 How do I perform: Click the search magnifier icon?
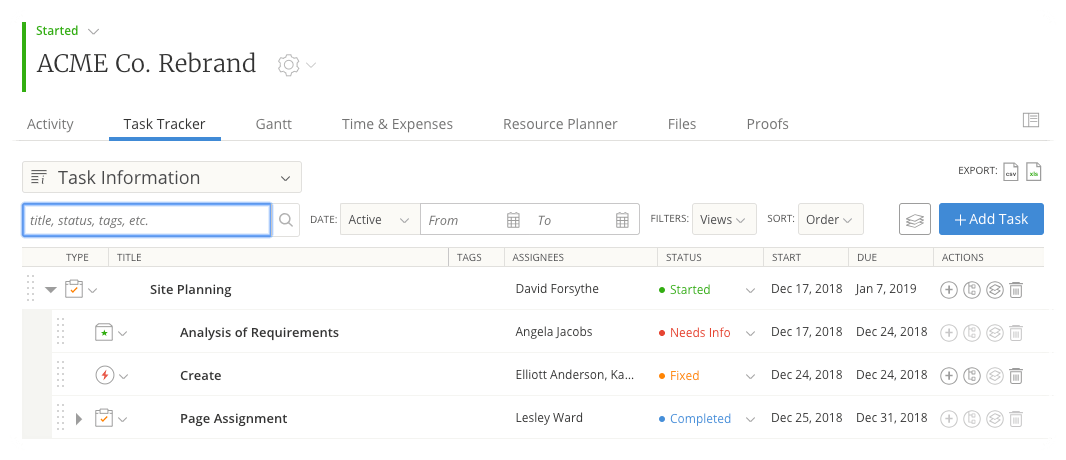[286, 220]
